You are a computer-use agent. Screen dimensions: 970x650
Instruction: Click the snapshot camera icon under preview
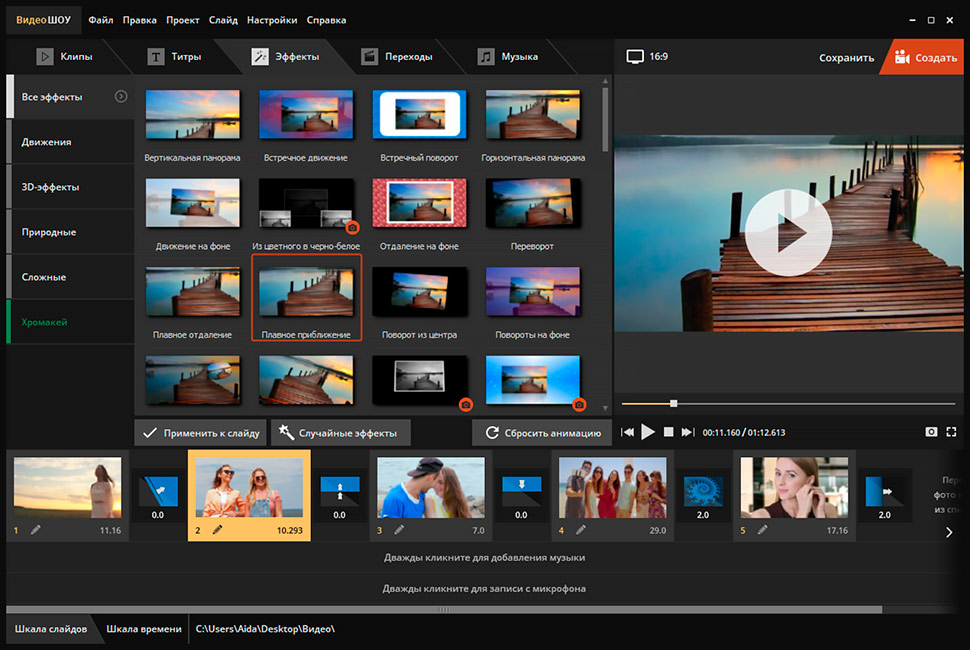pyautogui.click(x=931, y=432)
